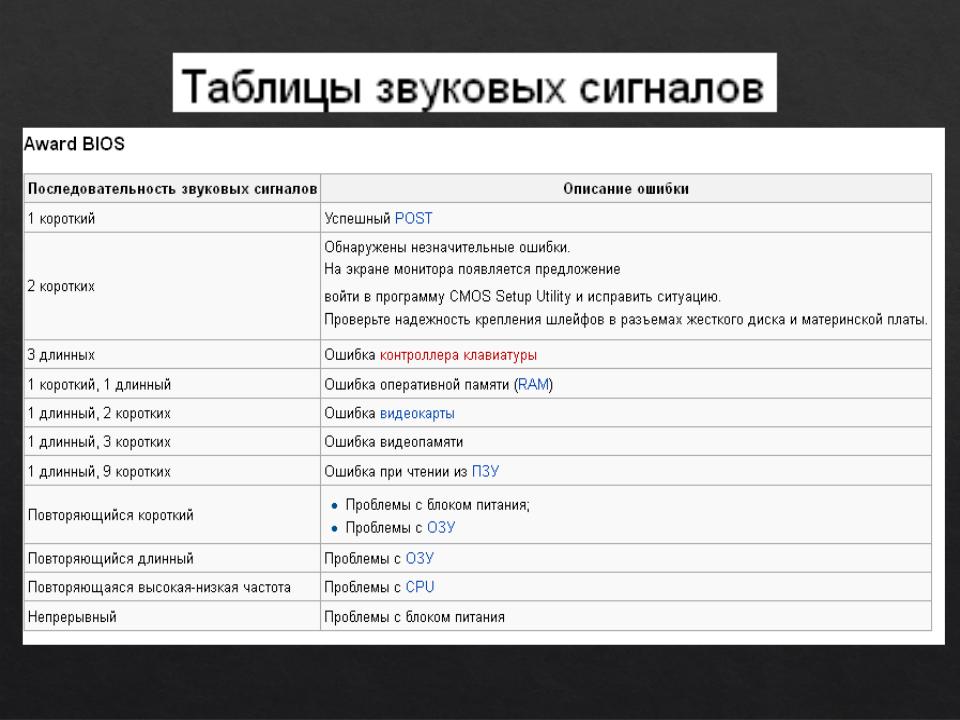Open the ПЗУ link

click(485, 471)
